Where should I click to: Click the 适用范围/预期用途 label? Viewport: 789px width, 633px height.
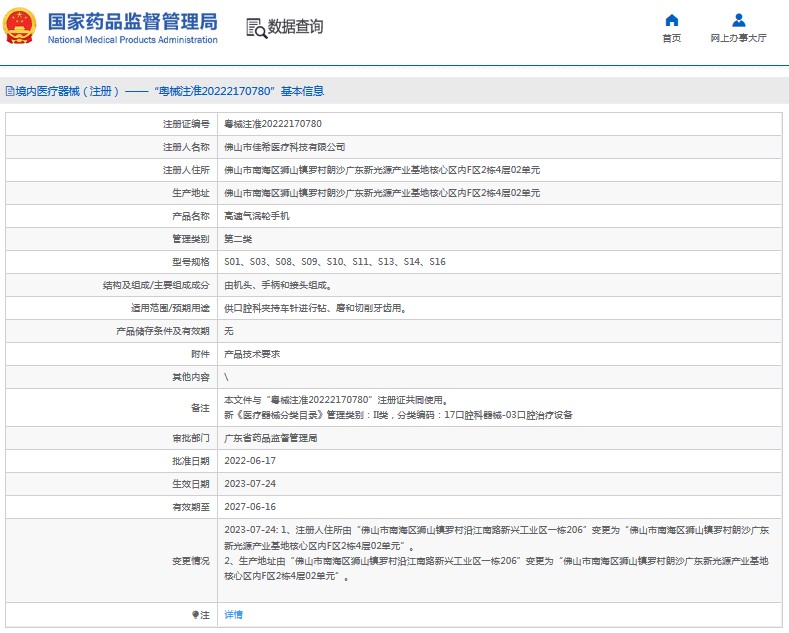tap(170, 308)
